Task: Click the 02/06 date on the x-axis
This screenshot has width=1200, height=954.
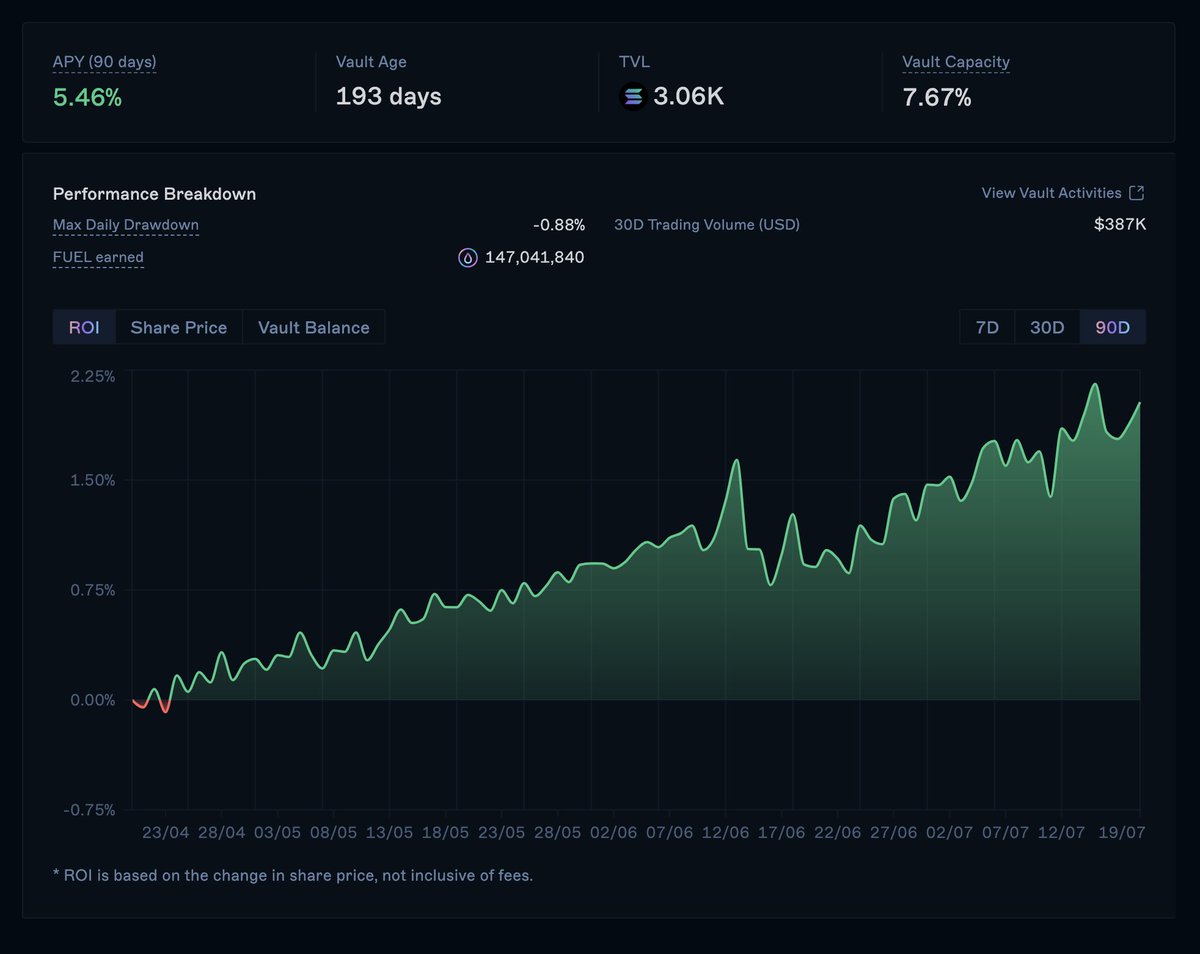Action: (614, 833)
